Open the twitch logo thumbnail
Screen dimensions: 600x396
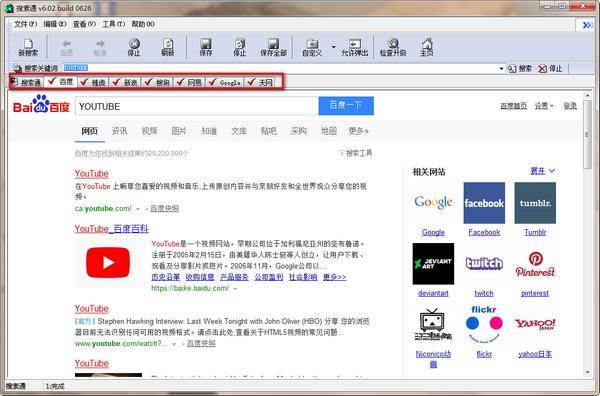point(484,264)
